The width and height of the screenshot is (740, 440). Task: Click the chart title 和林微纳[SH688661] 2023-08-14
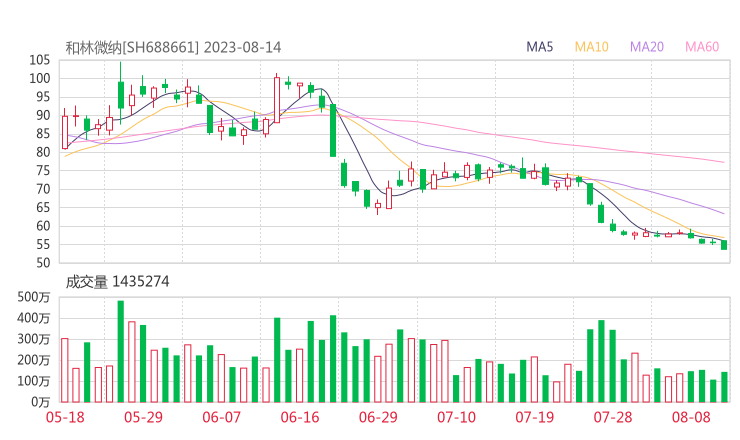[173, 48]
